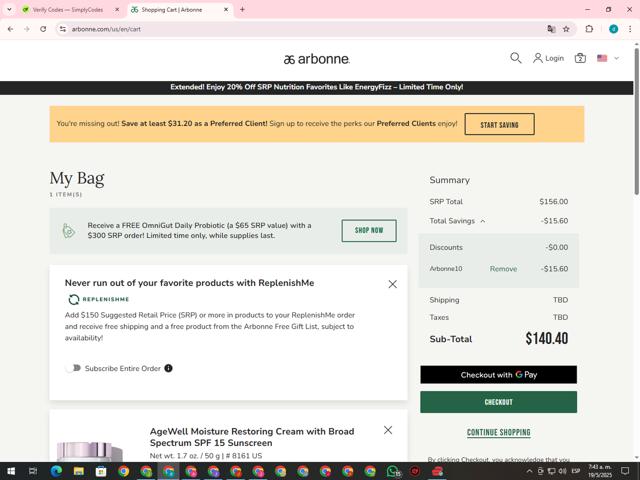Collapse the Total Savings chevron
This screenshot has height=480, width=640.
click(482, 221)
